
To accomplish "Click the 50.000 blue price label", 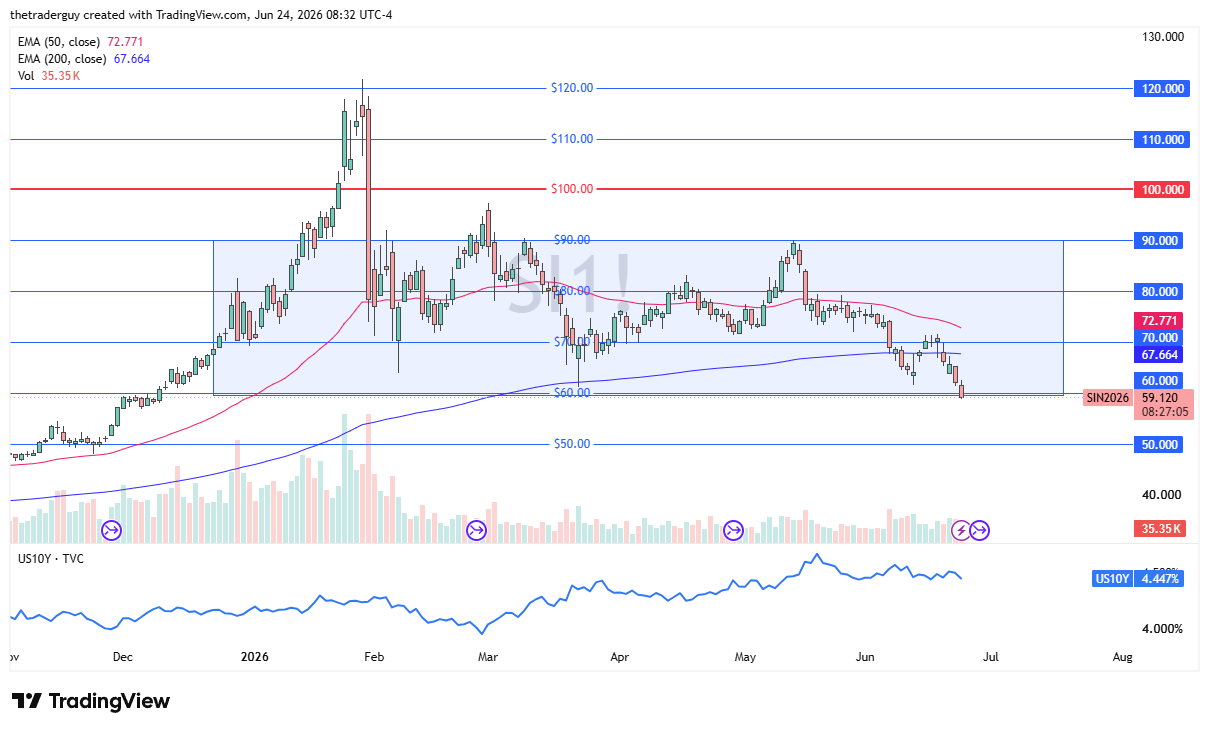I will click(1159, 444).
